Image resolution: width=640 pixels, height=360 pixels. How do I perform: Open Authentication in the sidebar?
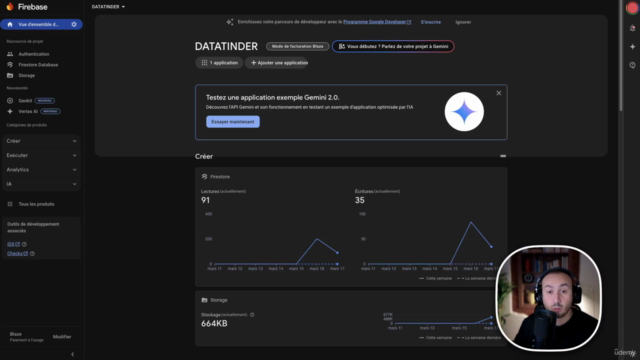[x=34, y=54]
